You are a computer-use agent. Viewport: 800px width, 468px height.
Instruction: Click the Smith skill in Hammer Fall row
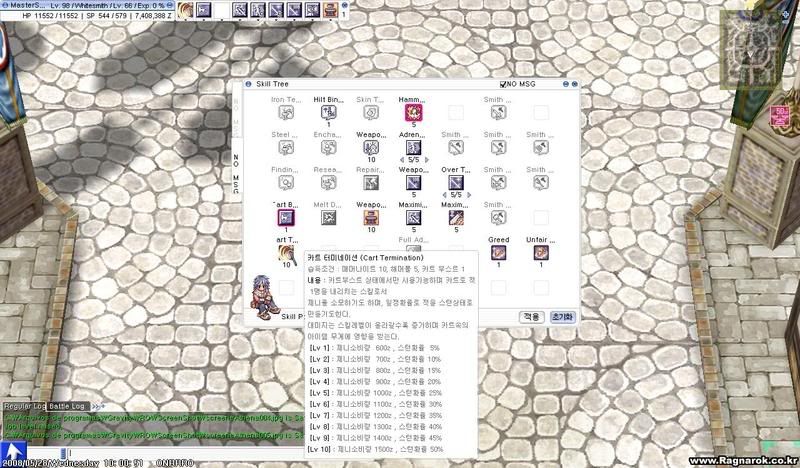[x=498, y=112]
